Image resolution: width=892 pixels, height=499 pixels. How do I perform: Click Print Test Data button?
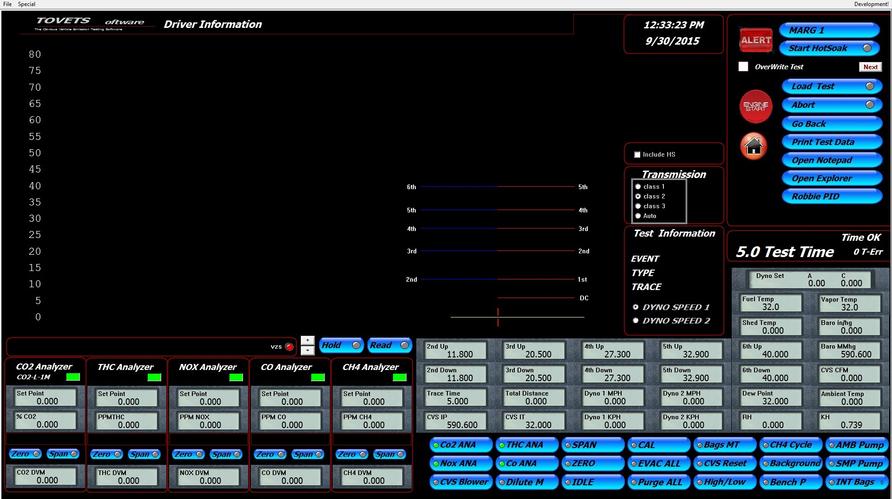832,142
